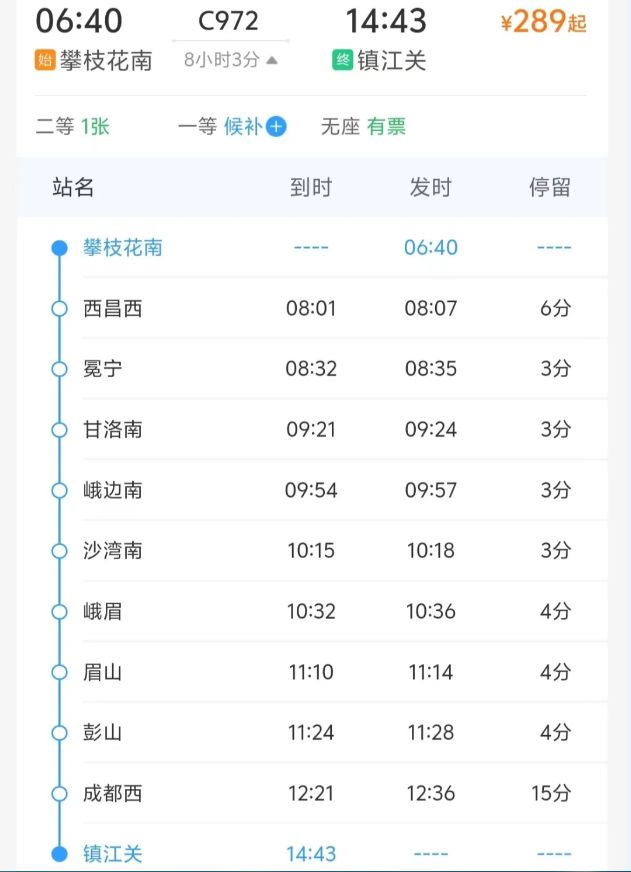
Task: Select the 镇江关 timeline end dot
Action: click(59, 854)
